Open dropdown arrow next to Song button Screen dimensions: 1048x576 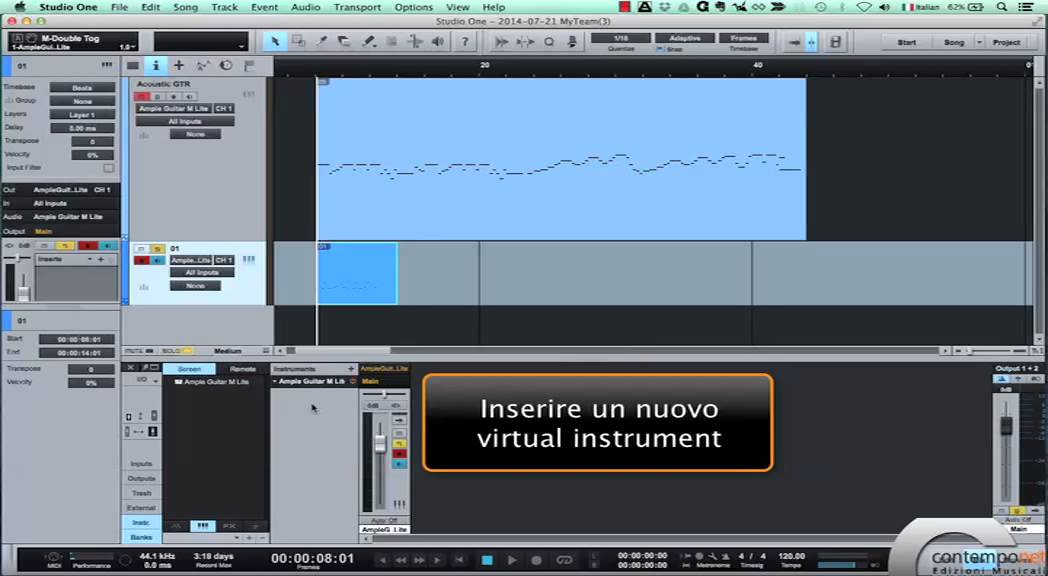[x=980, y=42]
